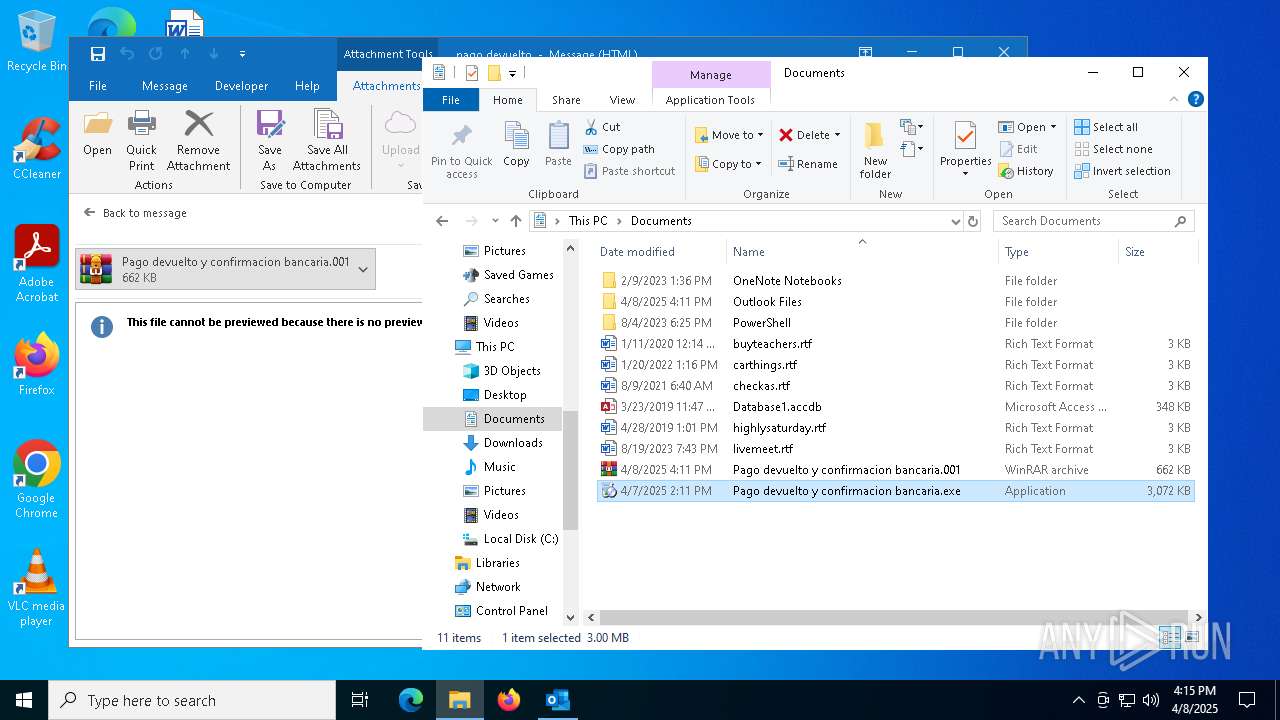This screenshot has width=1280, height=720.
Task: Select buyteachers.rtf file
Action: point(895,344)
